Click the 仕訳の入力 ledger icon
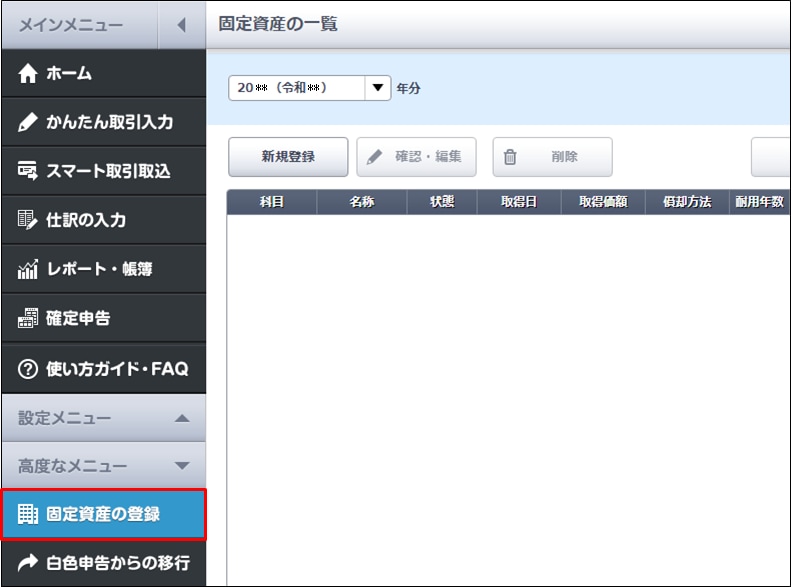Screen dimensions: 791x587 [27, 220]
